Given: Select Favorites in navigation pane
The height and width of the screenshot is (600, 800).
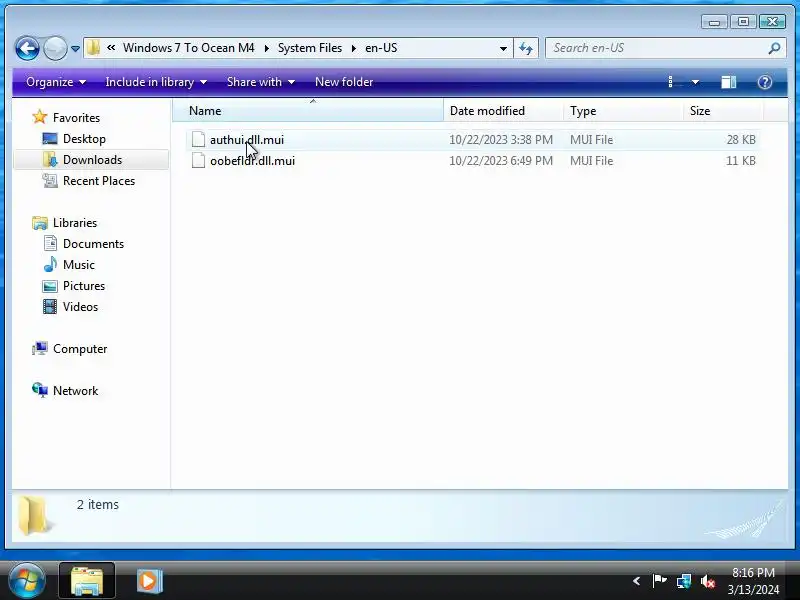Looking at the screenshot, I should click(x=77, y=118).
